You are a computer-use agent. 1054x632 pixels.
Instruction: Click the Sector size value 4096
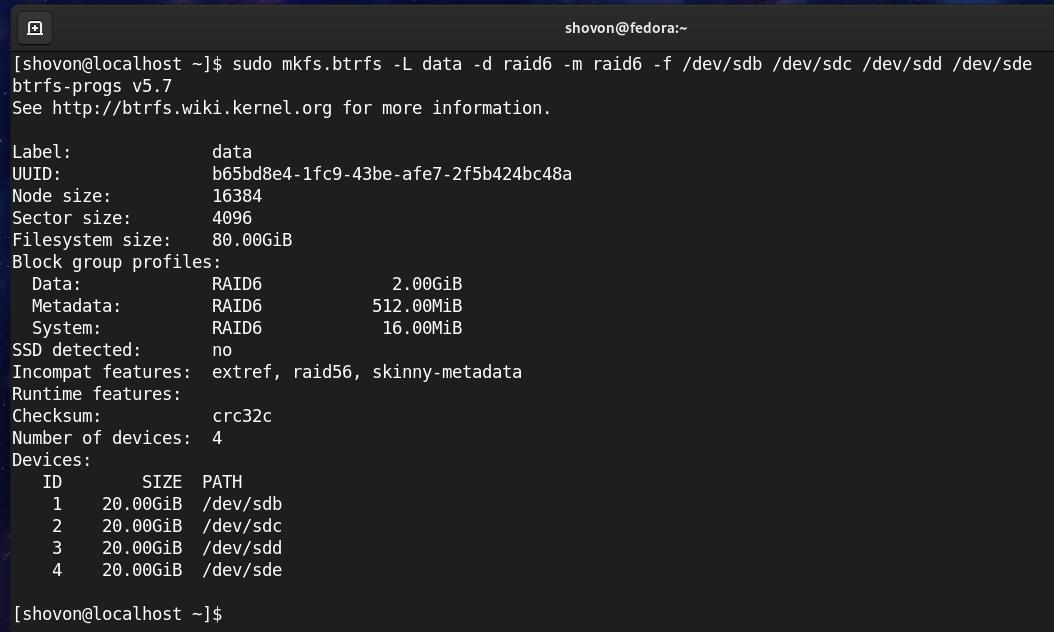pyautogui.click(x=232, y=218)
